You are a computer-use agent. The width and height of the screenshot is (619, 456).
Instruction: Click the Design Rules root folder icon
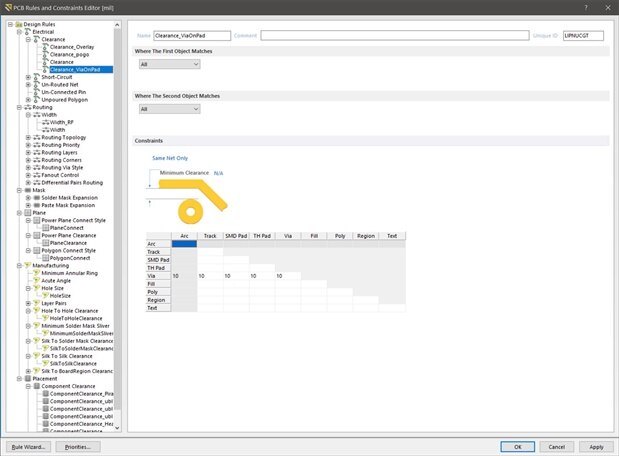19,24
